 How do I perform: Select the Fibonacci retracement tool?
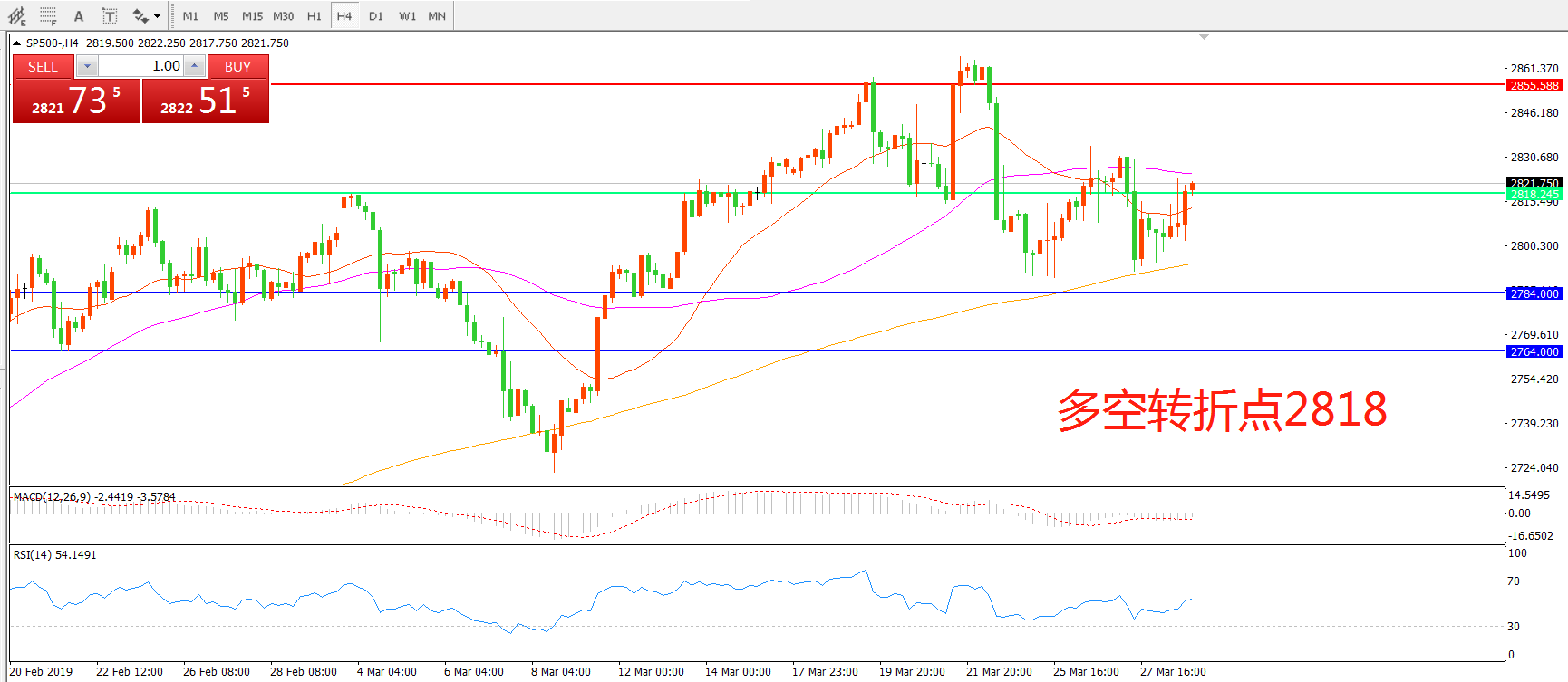(48, 15)
